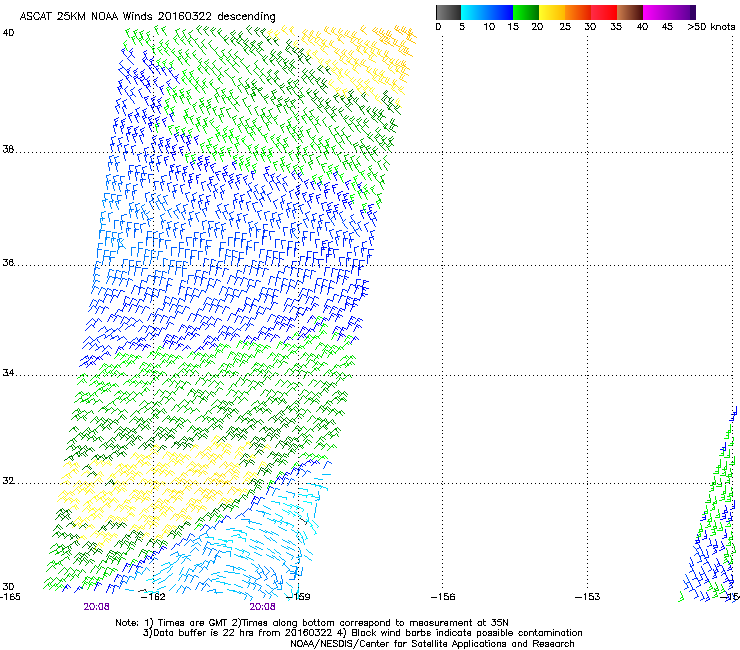Viewport: 740px width, 650px height.
Task: Click the red 30-35 knots color band
Action: click(x=604, y=12)
